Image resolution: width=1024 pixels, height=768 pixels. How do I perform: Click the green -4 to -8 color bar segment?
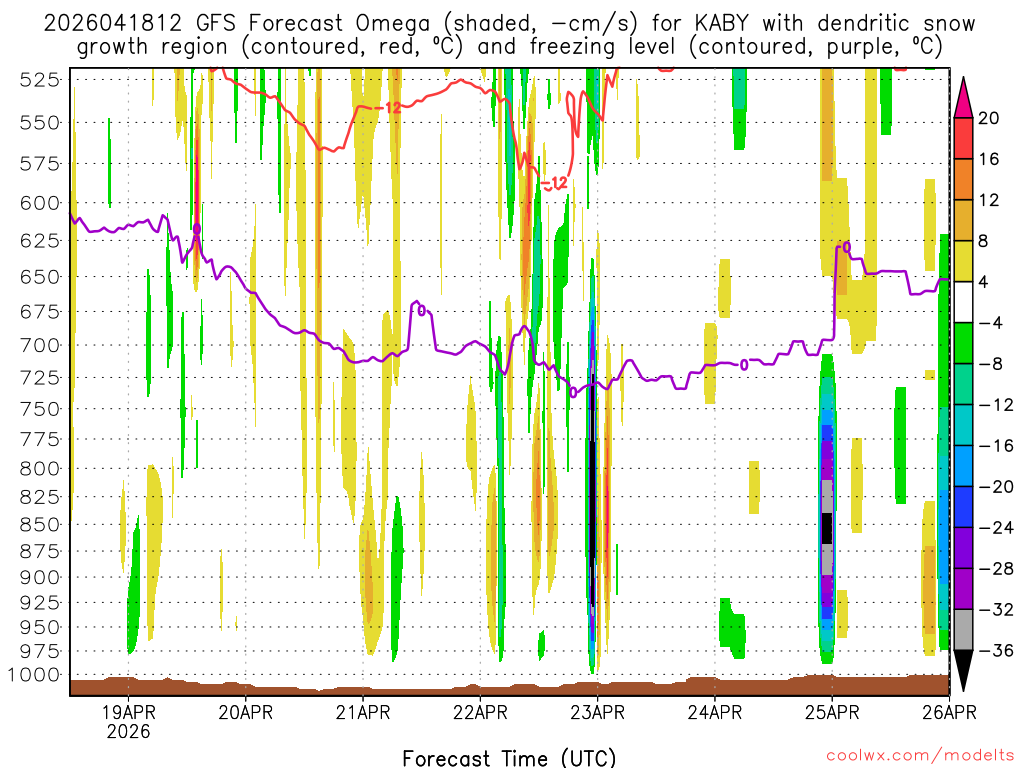pyautogui.click(x=963, y=343)
